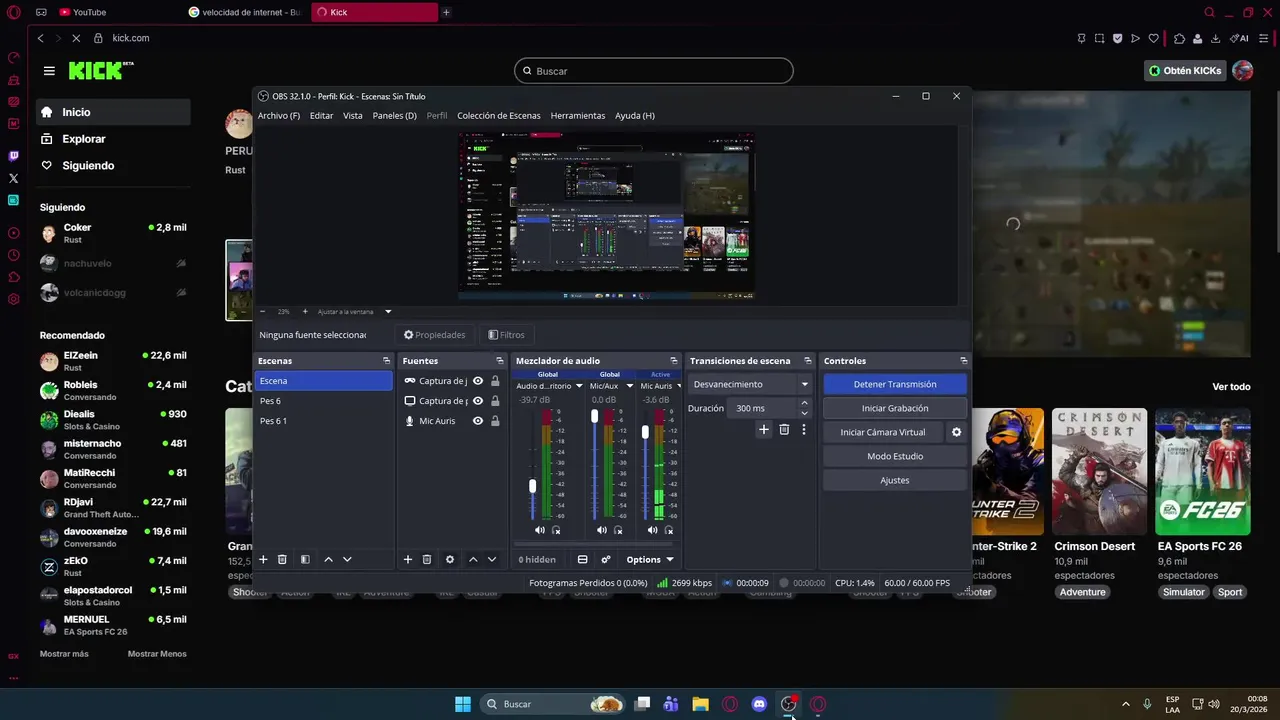This screenshot has height=720, width=1280.
Task: Decrease the Duración value with down arrow
Action: [804, 412]
